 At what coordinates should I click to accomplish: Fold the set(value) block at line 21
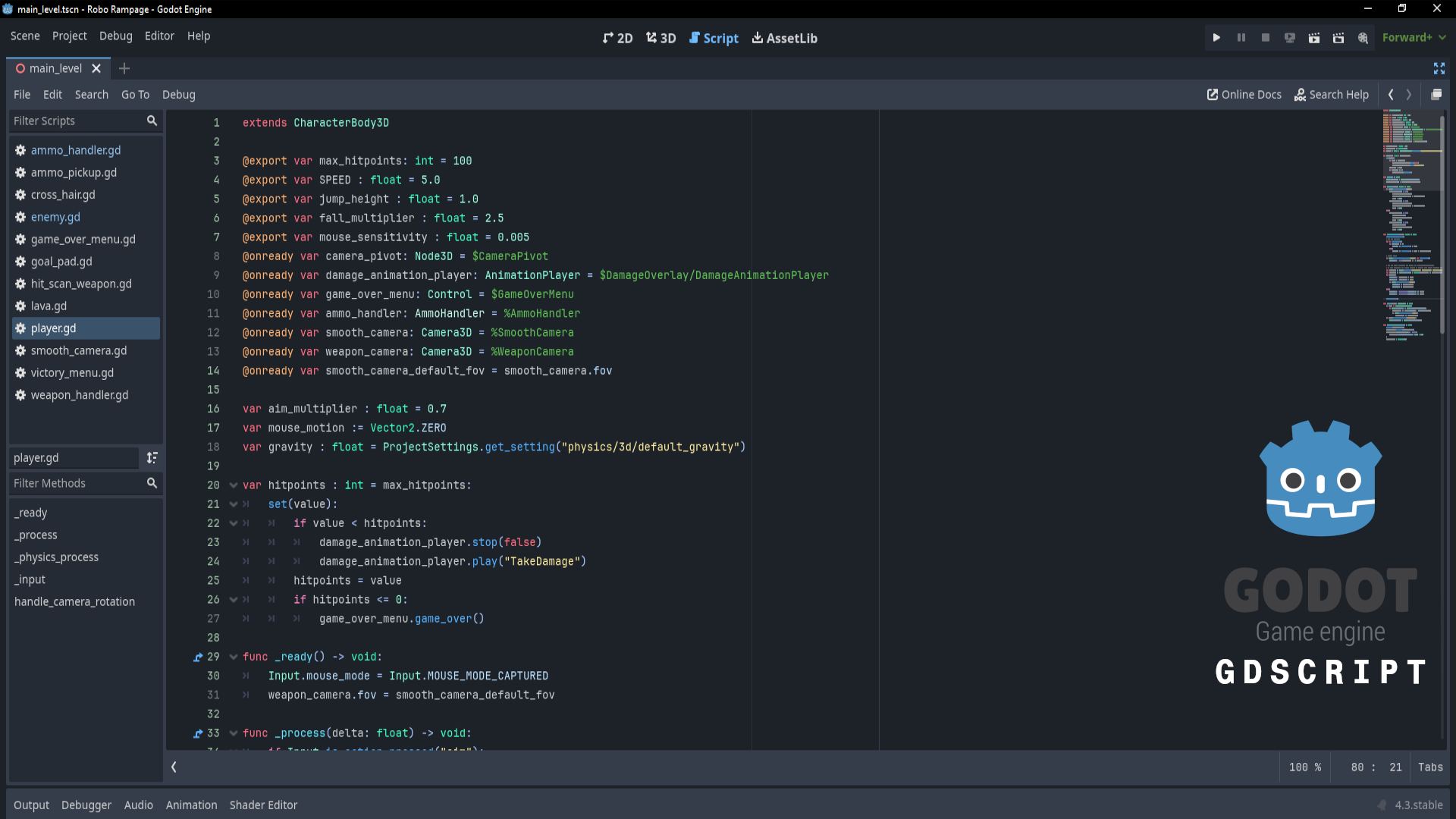click(234, 504)
